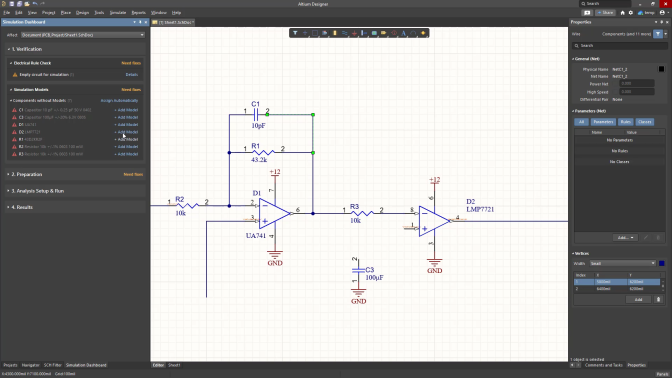Viewport: 672px width, 378px height.
Task: Click the save icon in the title bar
Action: click(12, 4)
